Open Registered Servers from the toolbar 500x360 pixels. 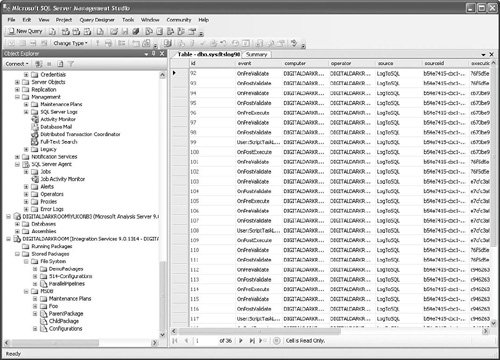pos(149,32)
